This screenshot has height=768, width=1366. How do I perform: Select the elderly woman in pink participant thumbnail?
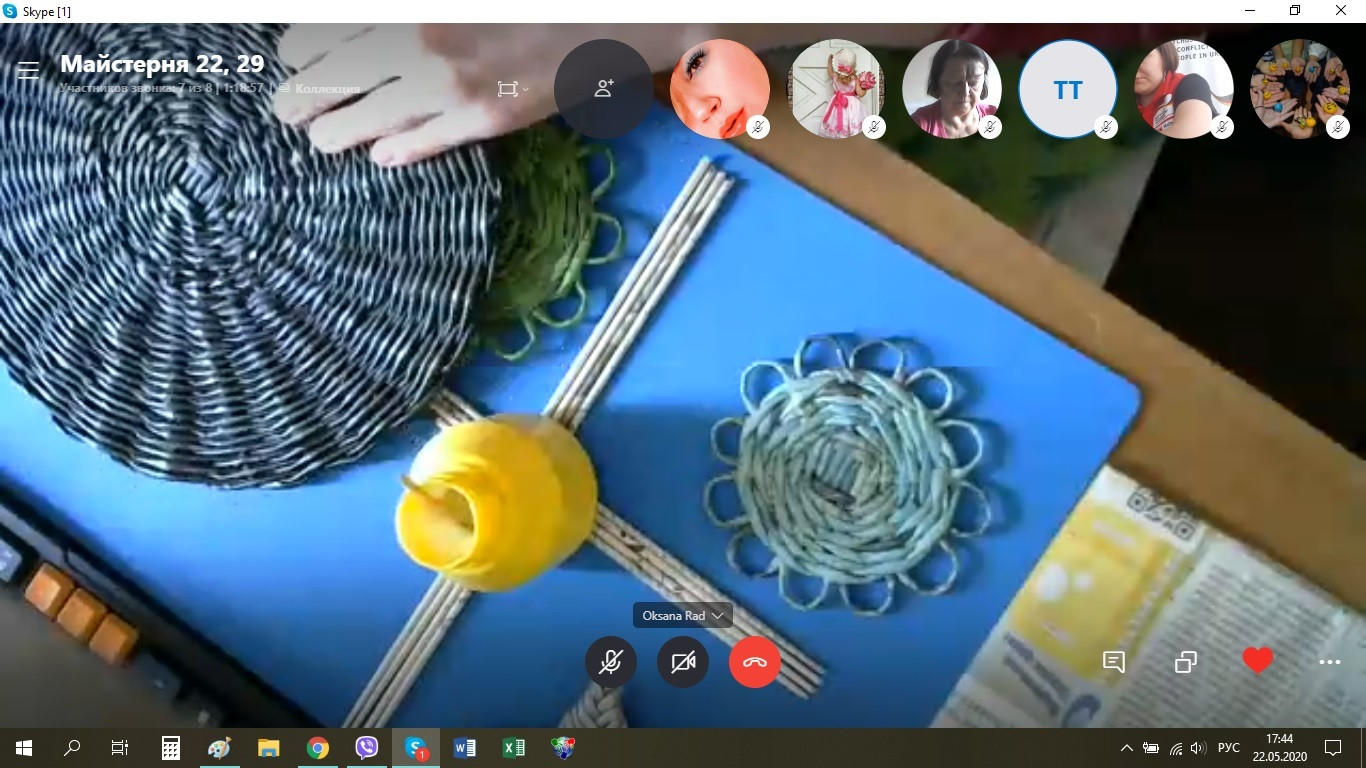pos(950,89)
